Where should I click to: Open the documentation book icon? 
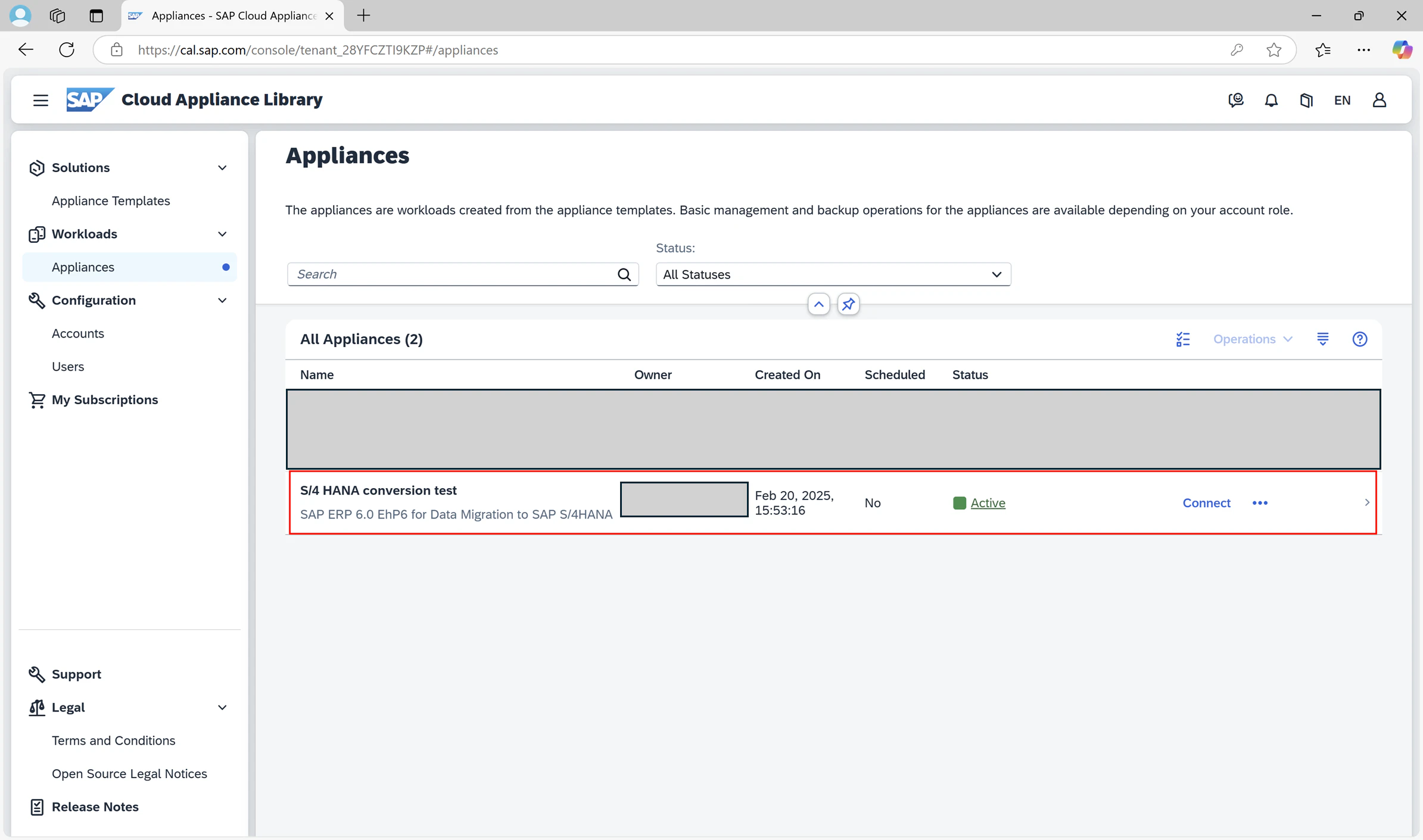1306,100
